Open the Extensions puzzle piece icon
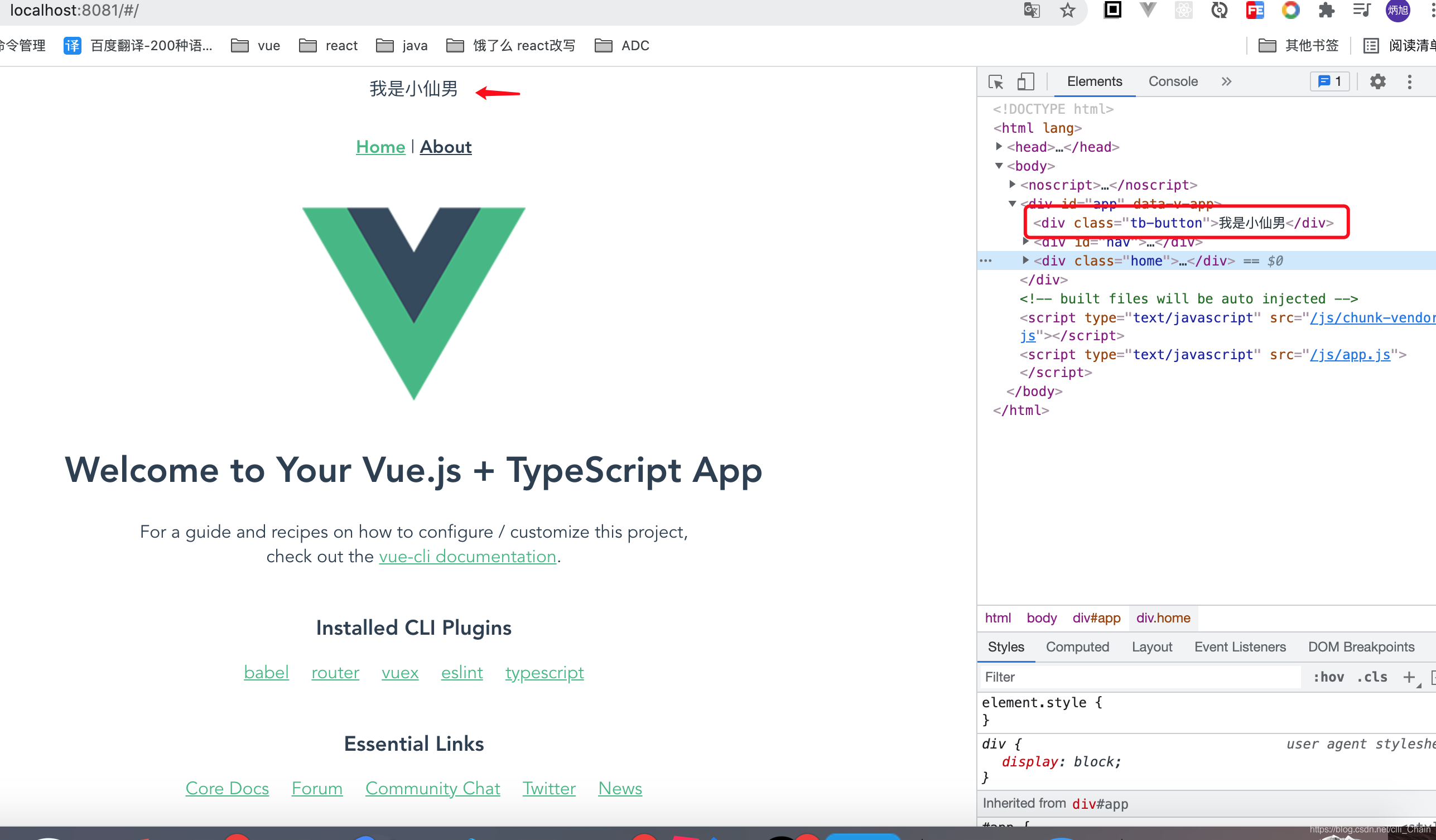Image resolution: width=1436 pixels, height=840 pixels. [1326, 11]
